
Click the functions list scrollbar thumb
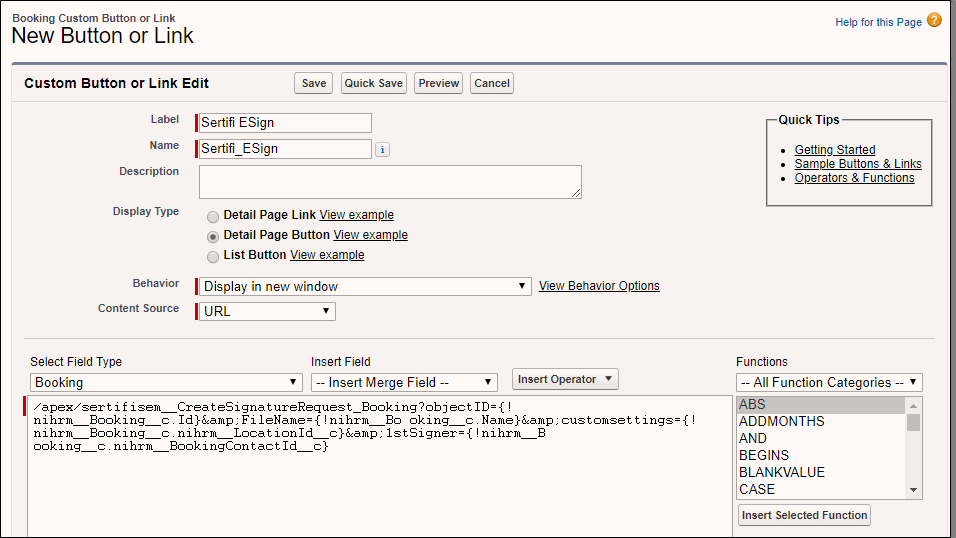coord(913,422)
